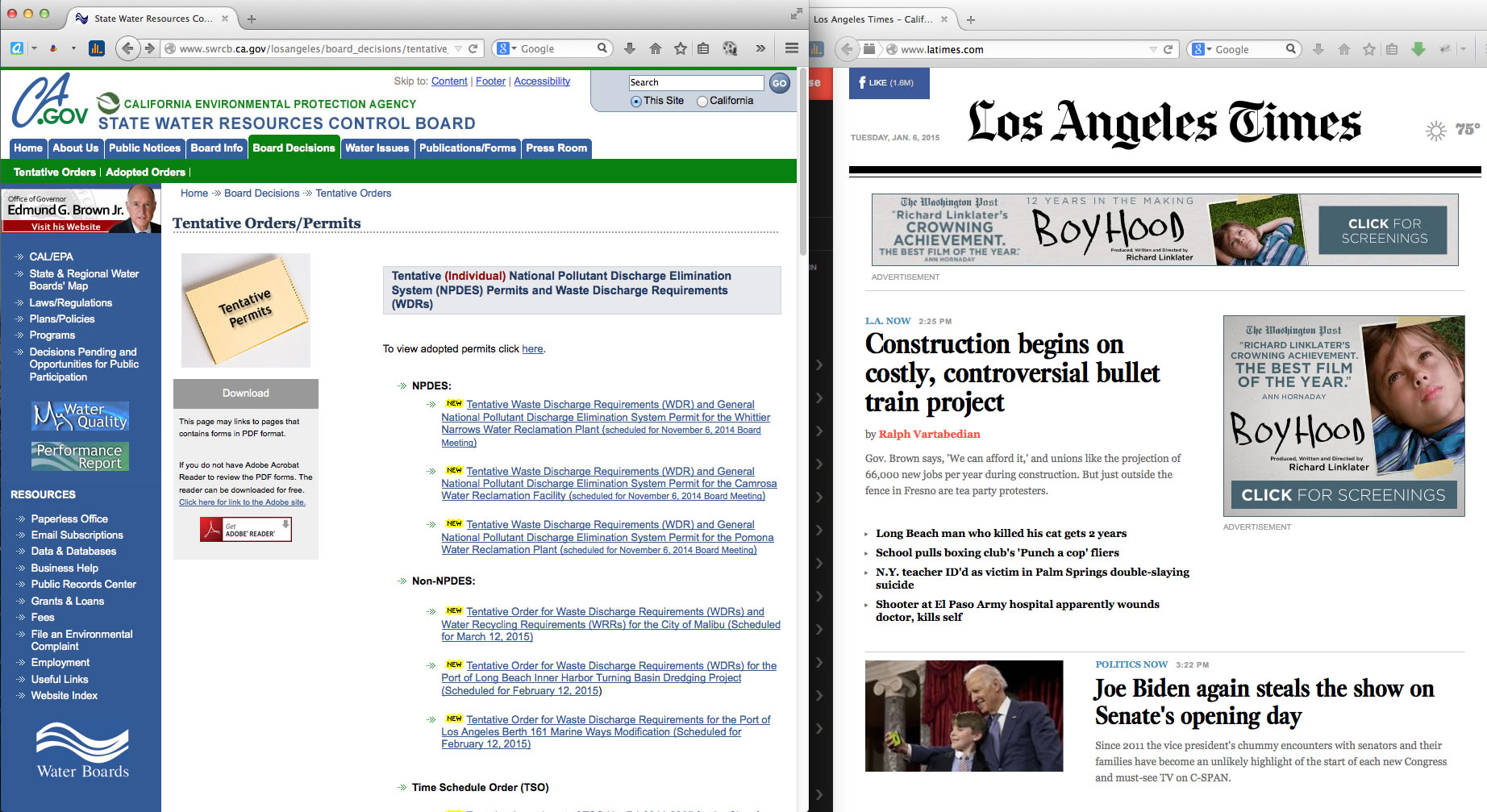
Task: Open downloads arrow in the swrcb window toolbar
Action: 630,48
